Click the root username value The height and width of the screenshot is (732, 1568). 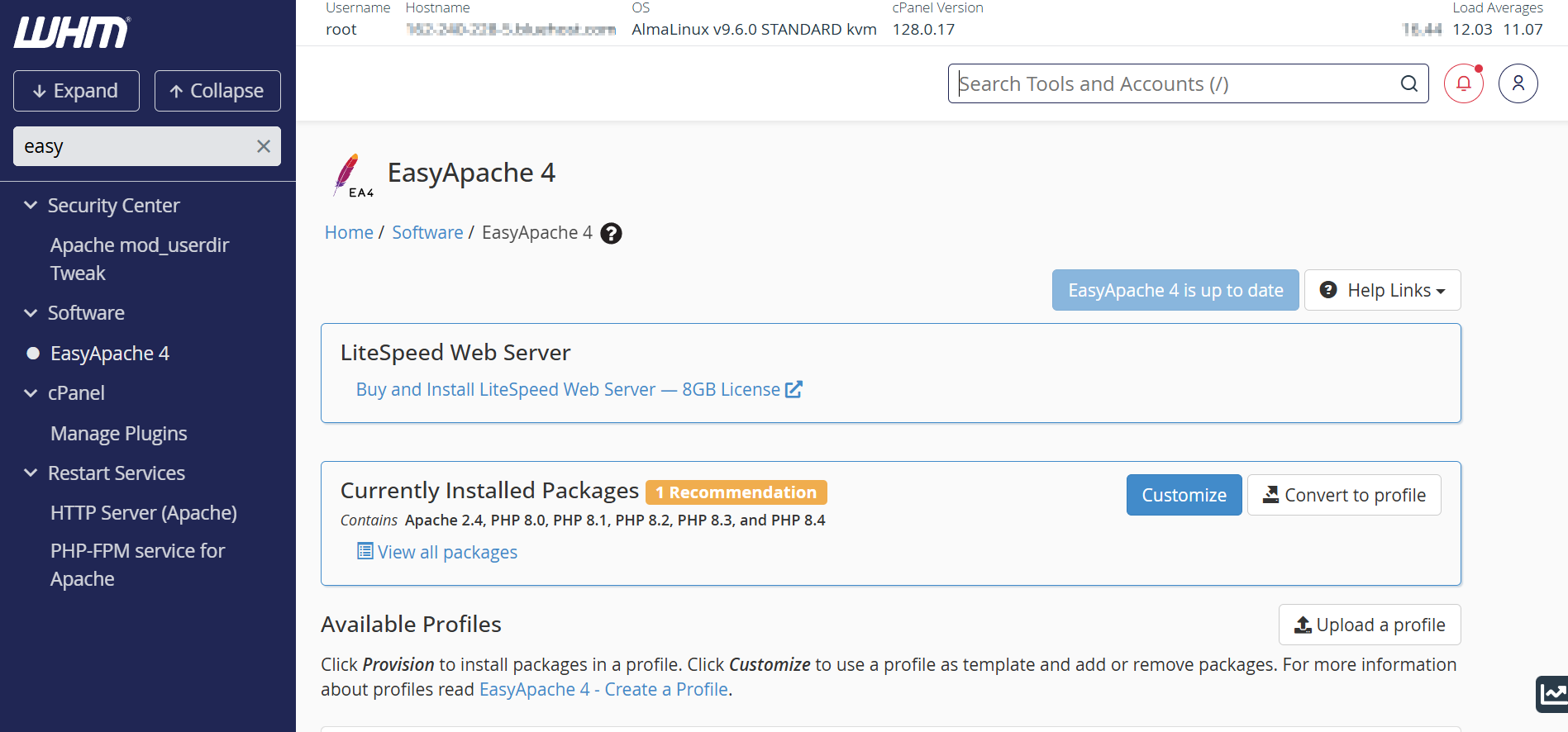tap(341, 30)
